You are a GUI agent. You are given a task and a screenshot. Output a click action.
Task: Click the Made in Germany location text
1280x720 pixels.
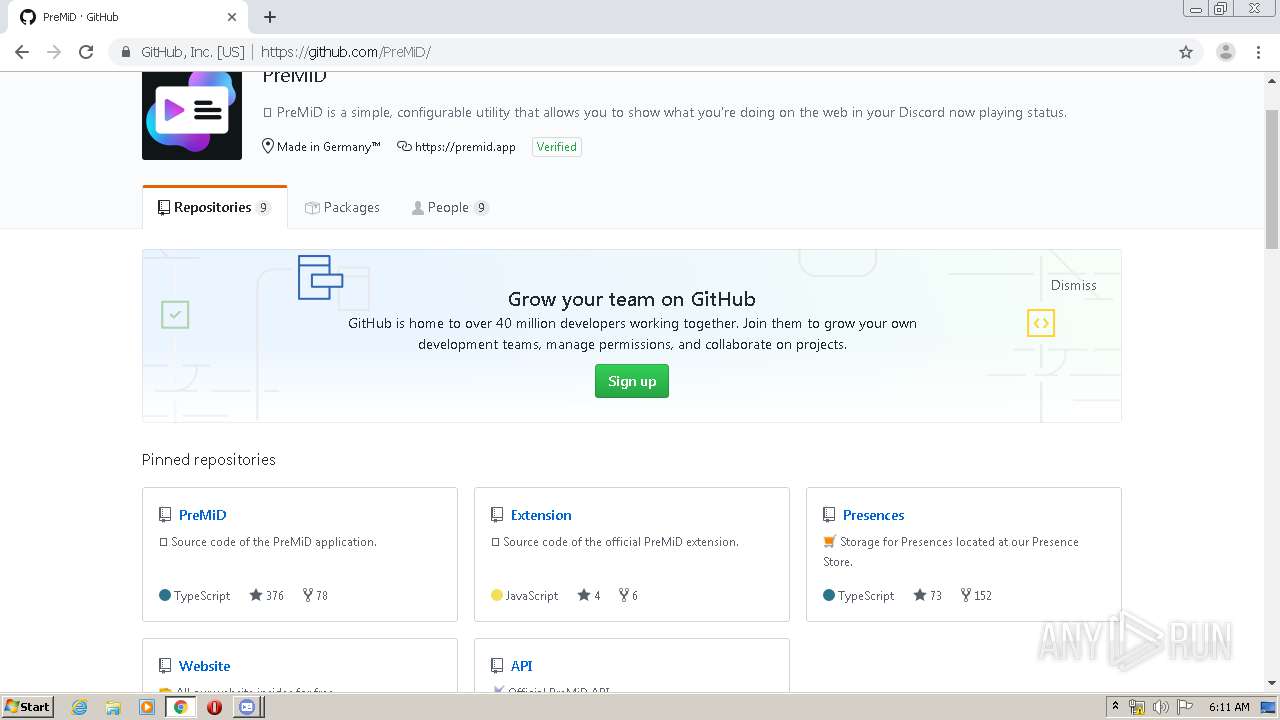(328, 147)
